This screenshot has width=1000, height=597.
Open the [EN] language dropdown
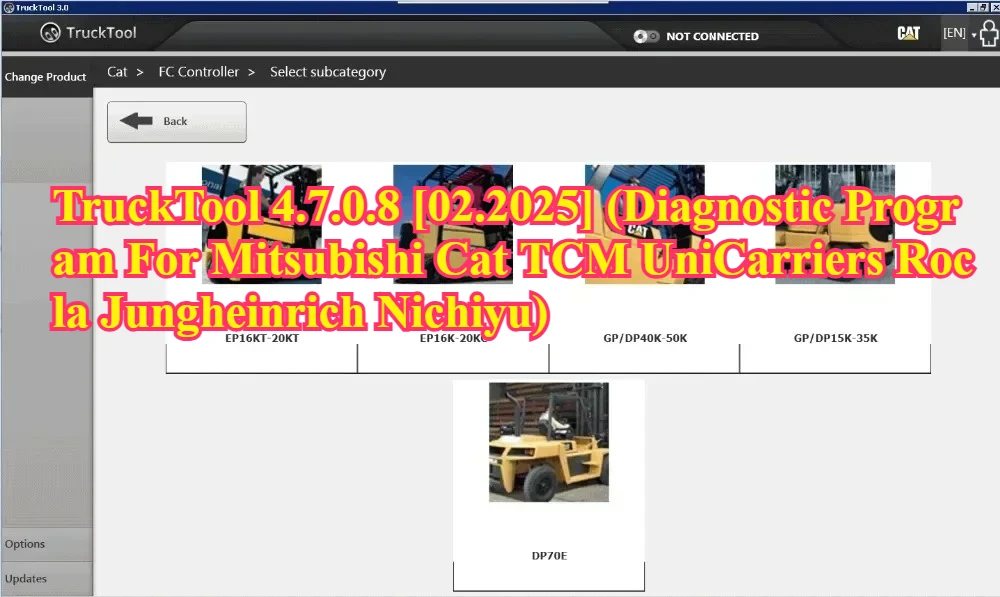[959, 33]
